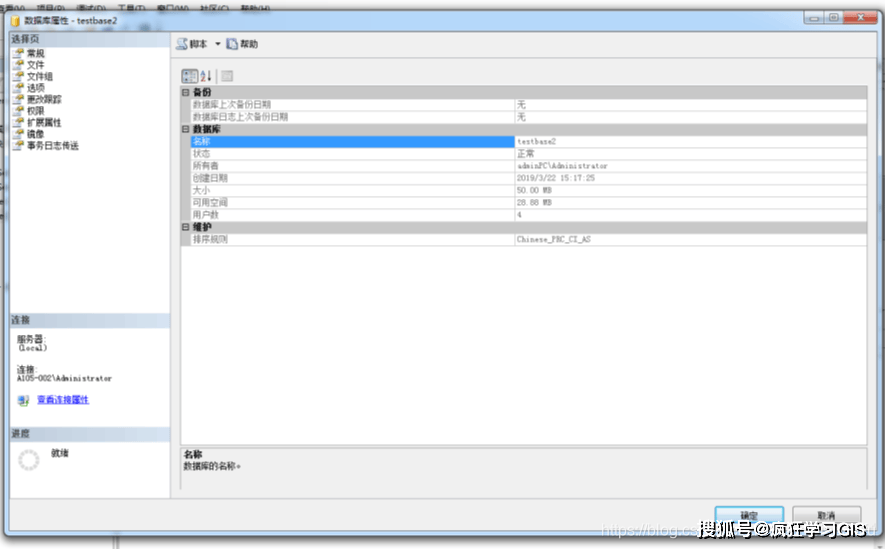Viewport: 885px width, 549px height.
Task: Click the 正常 status value
Action: click(525, 153)
